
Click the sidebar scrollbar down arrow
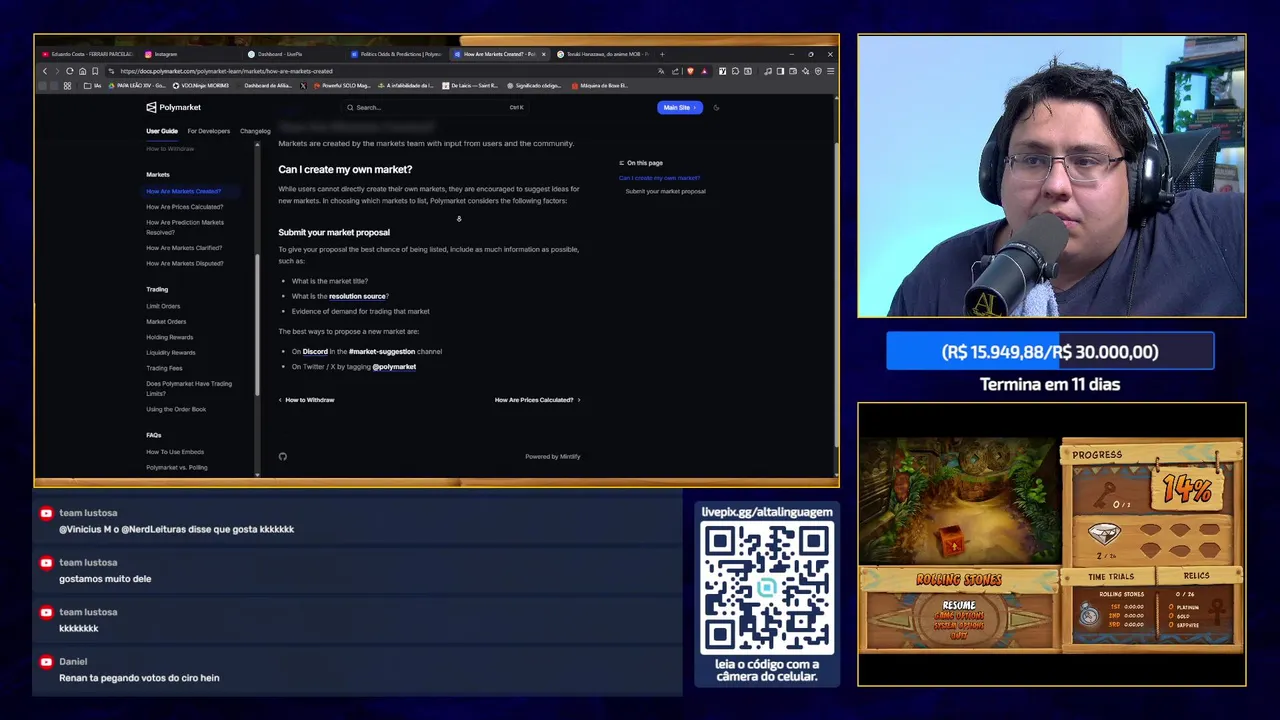coord(257,474)
